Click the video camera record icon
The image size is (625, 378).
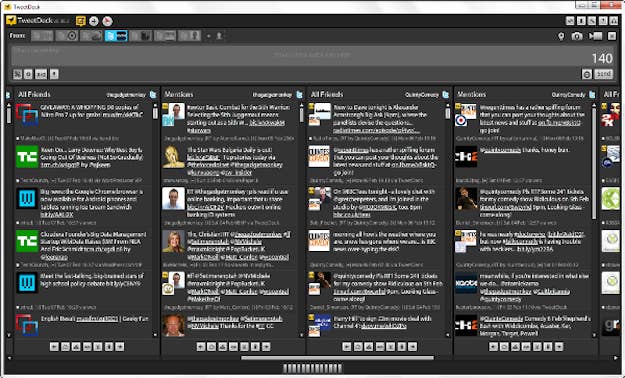596,36
